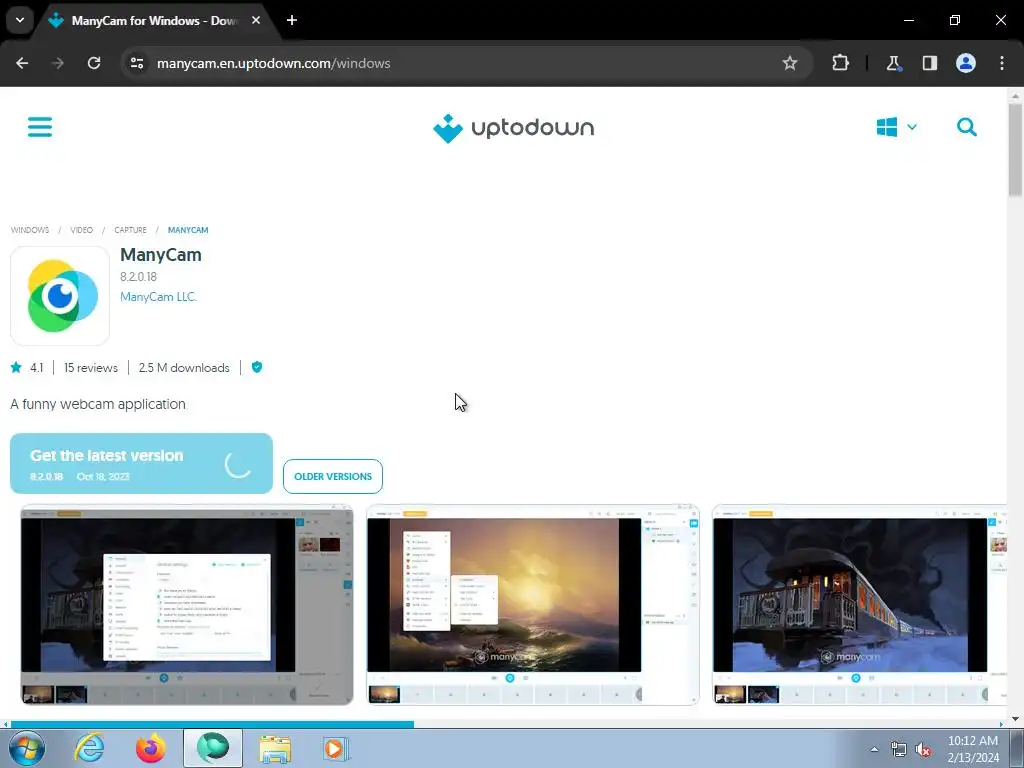Bookmark this page with the star
The height and width of the screenshot is (768, 1024).
[x=790, y=63]
